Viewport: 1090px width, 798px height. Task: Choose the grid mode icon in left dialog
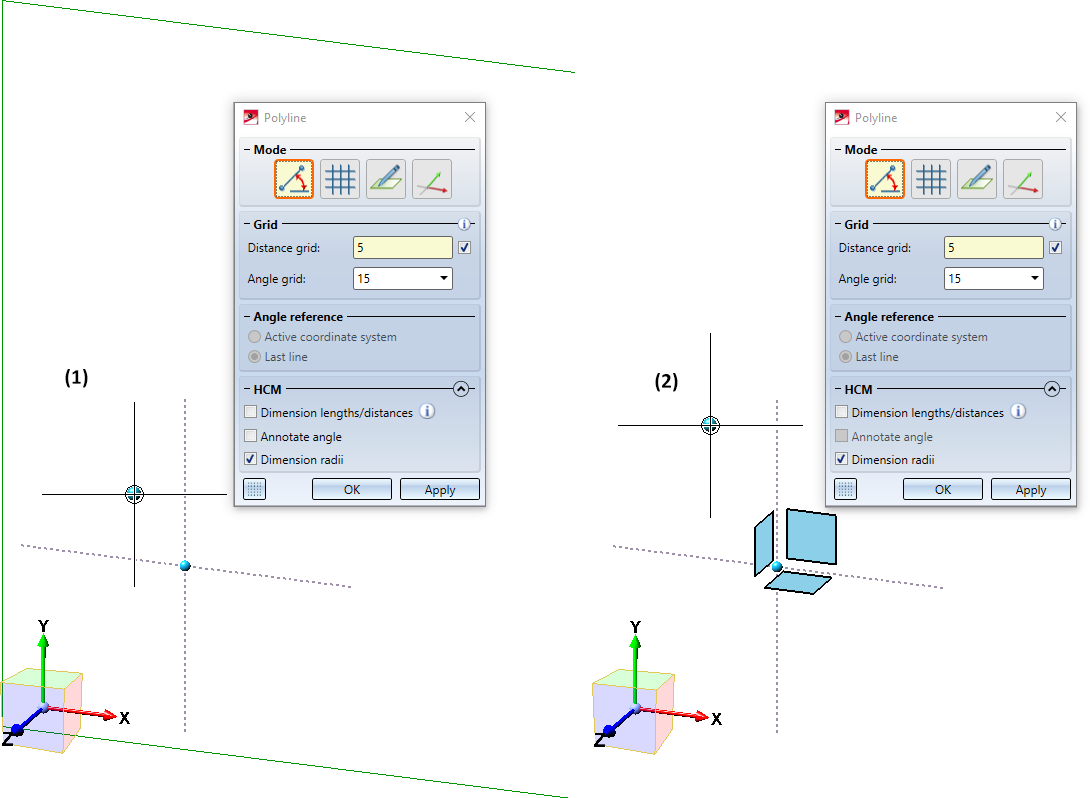coord(340,179)
